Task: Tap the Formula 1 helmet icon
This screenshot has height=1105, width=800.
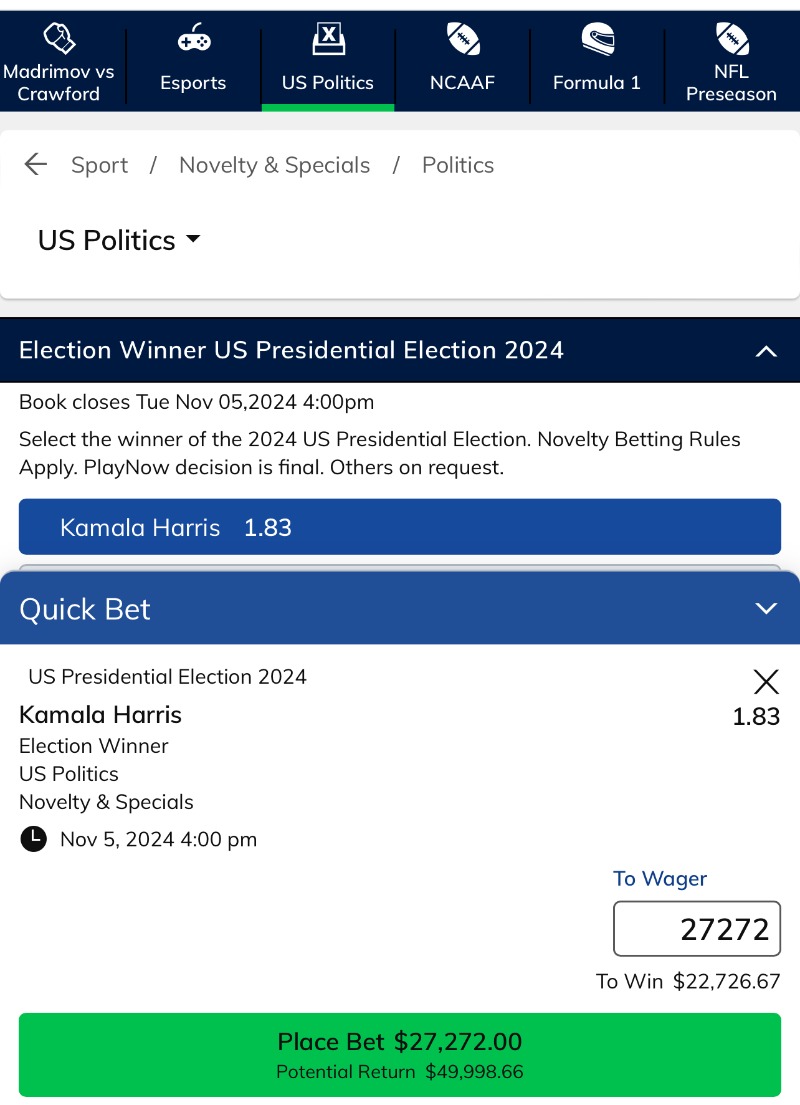Action: pos(597,39)
